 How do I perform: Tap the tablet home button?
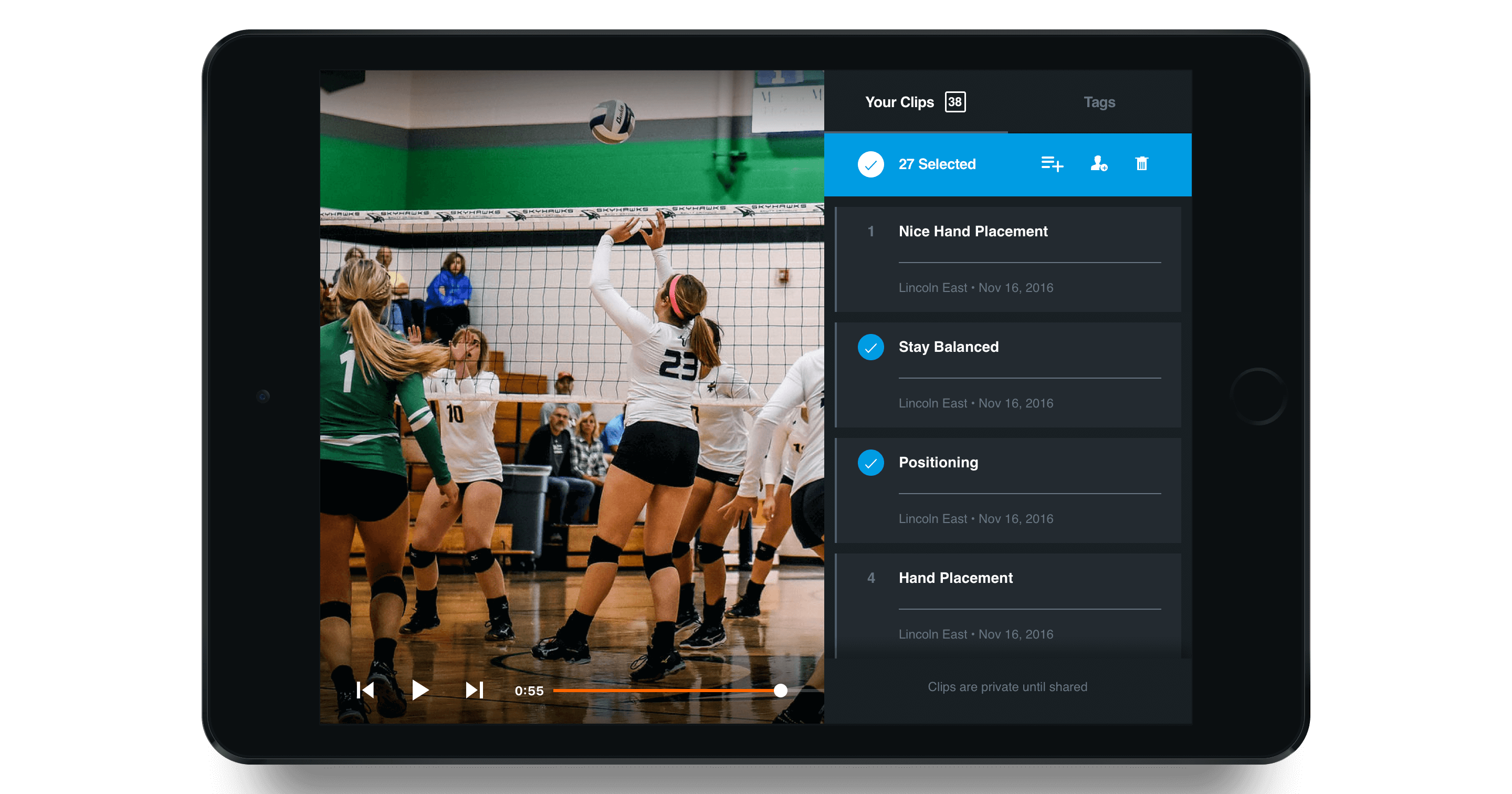[1258, 396]
